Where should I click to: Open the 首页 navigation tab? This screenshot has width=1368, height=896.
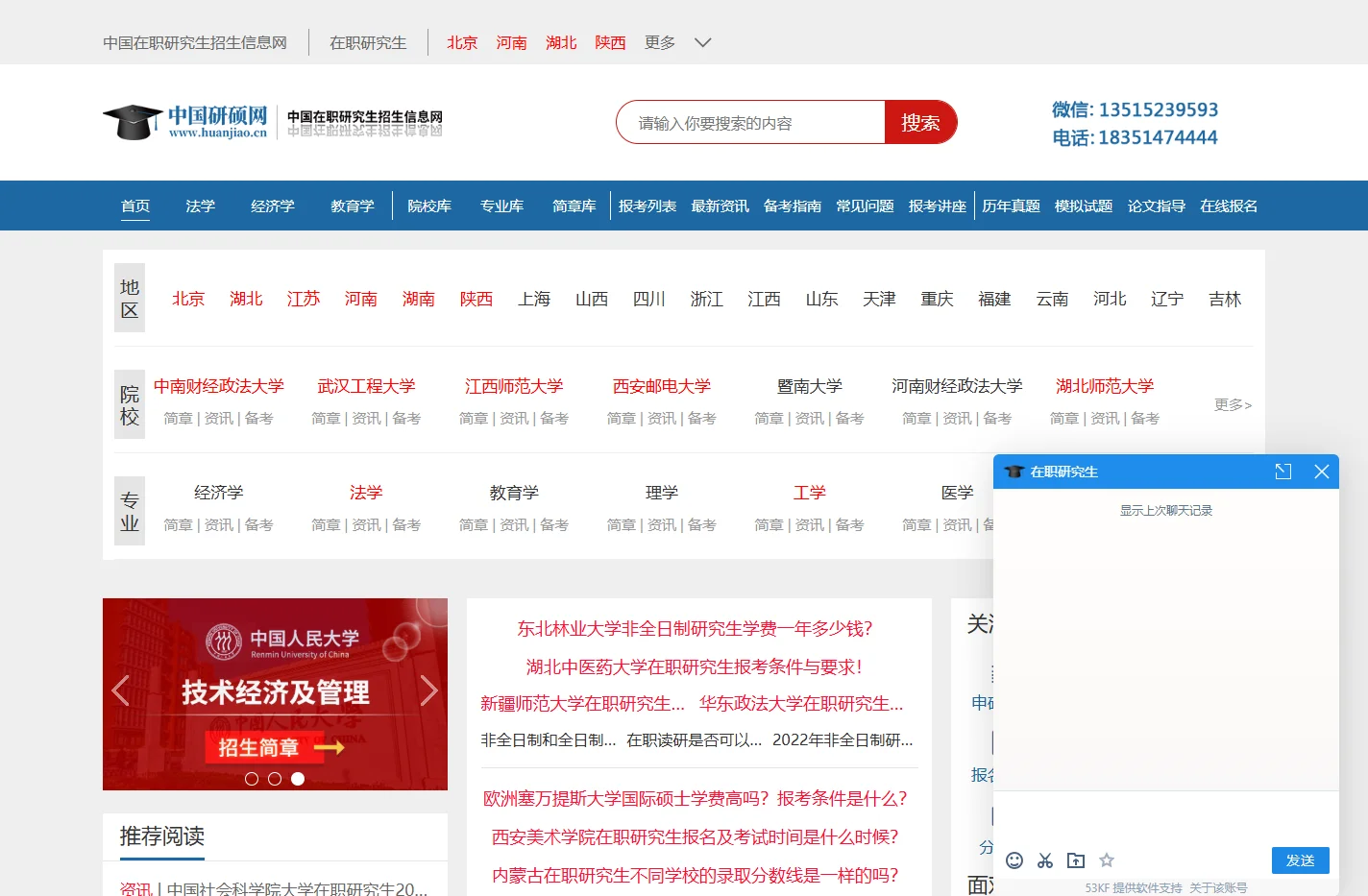point(135,206)
